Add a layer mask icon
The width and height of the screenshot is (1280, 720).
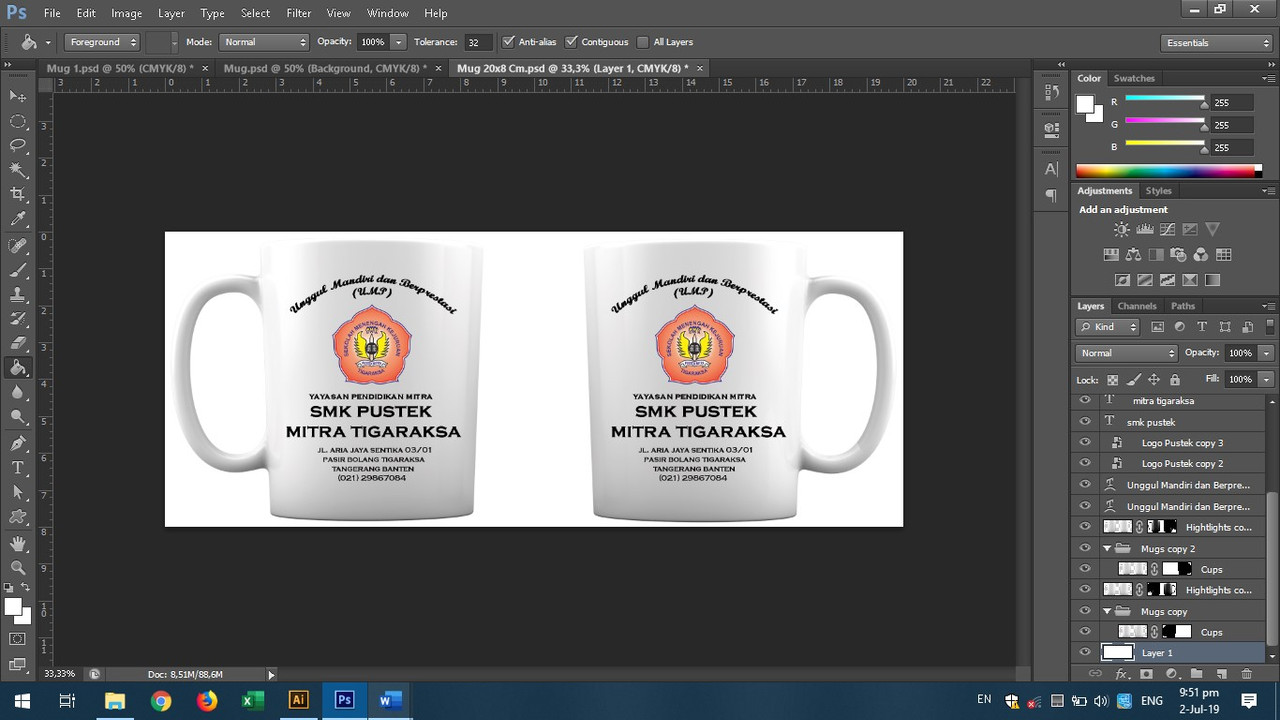click(x=1146, y=674)
